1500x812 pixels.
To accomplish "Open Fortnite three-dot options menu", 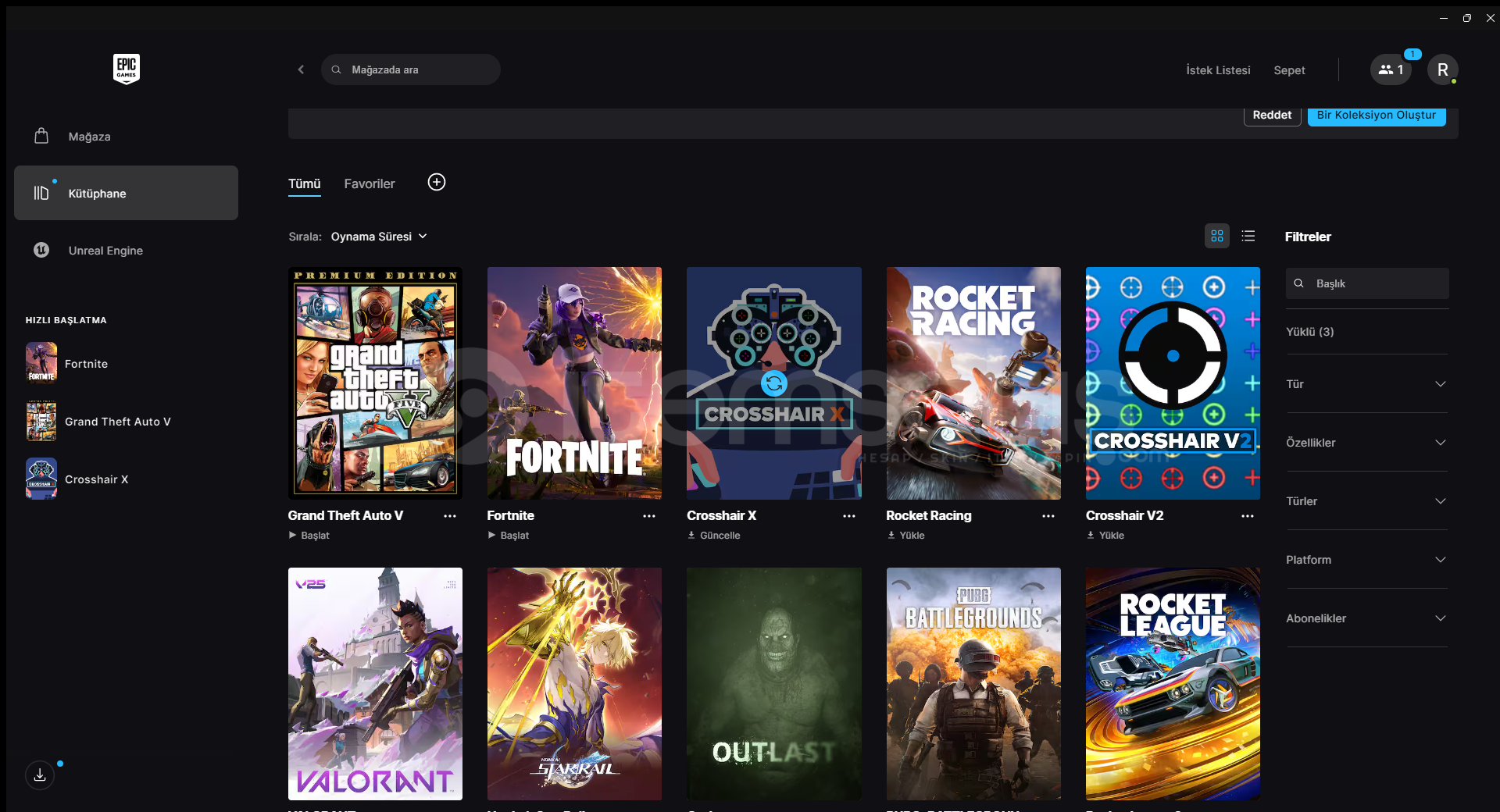I will coord(649,516).
